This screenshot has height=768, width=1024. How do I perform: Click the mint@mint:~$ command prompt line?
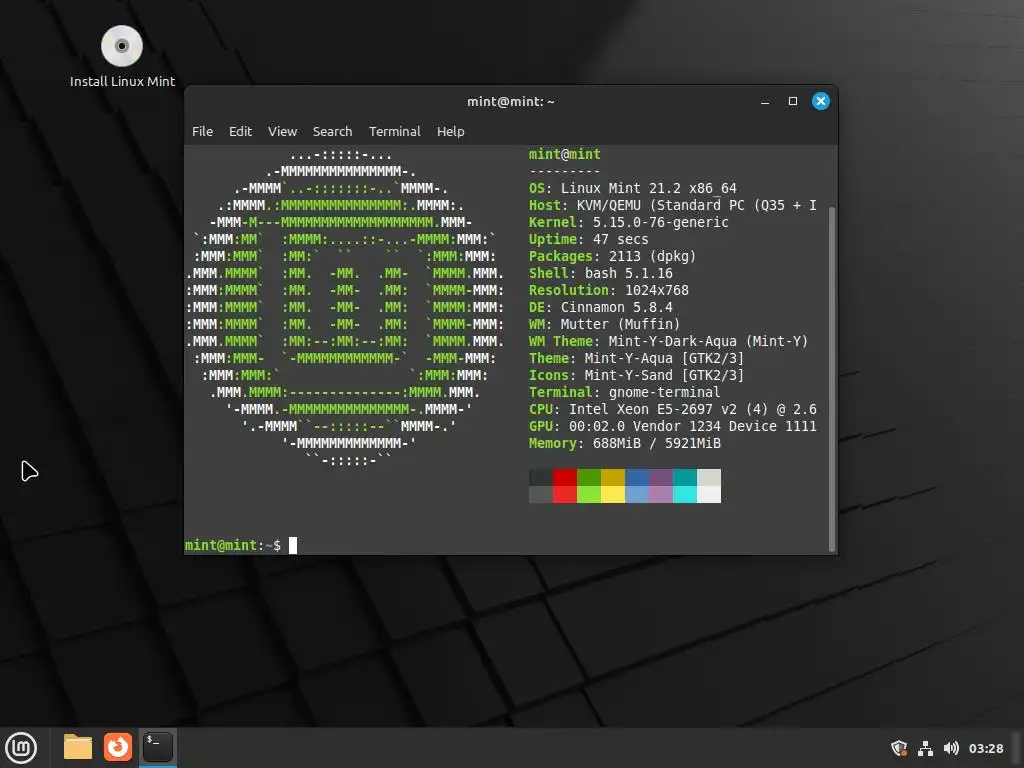241,545
